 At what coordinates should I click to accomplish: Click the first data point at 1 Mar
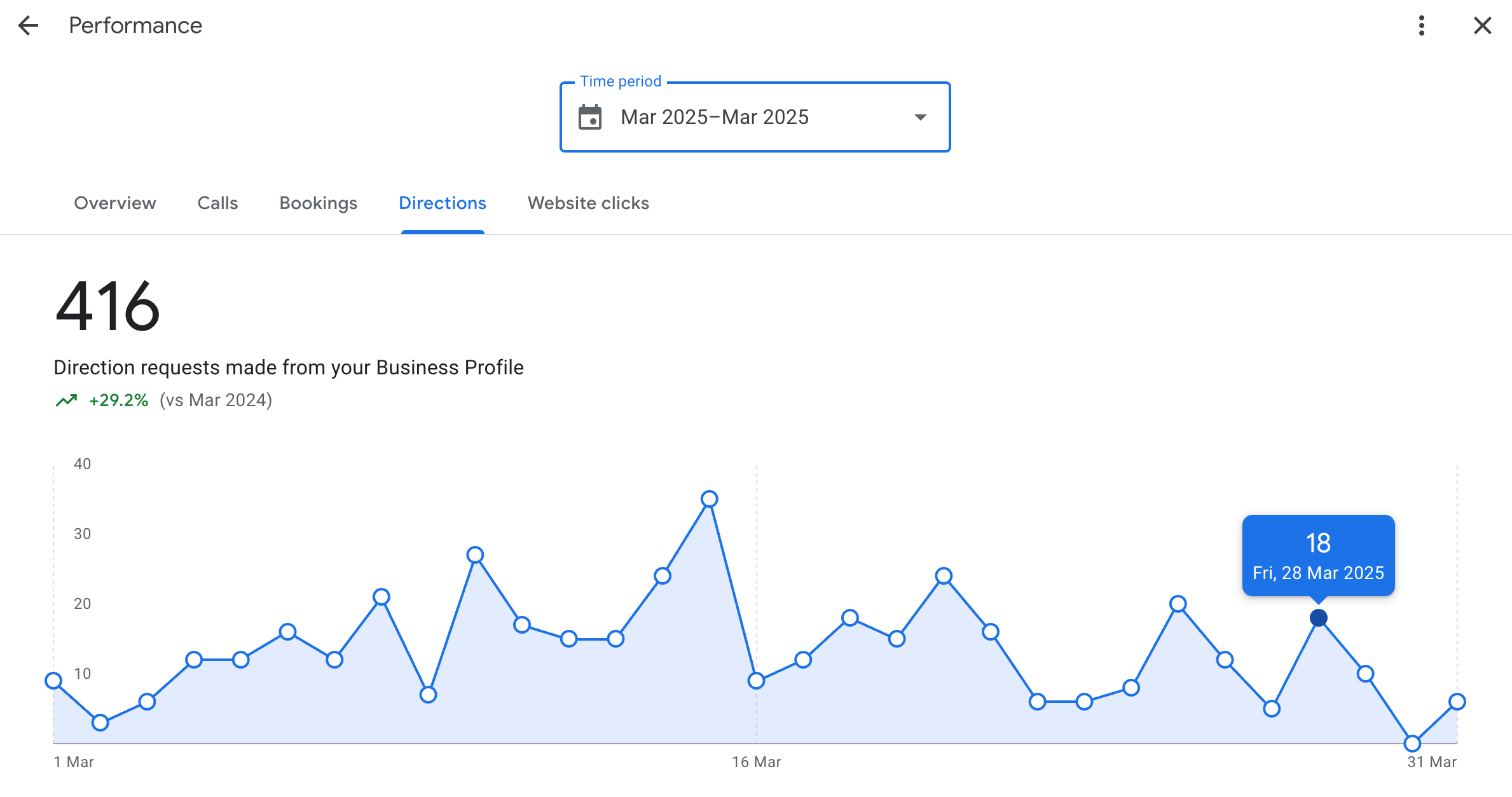click(54, 681)
